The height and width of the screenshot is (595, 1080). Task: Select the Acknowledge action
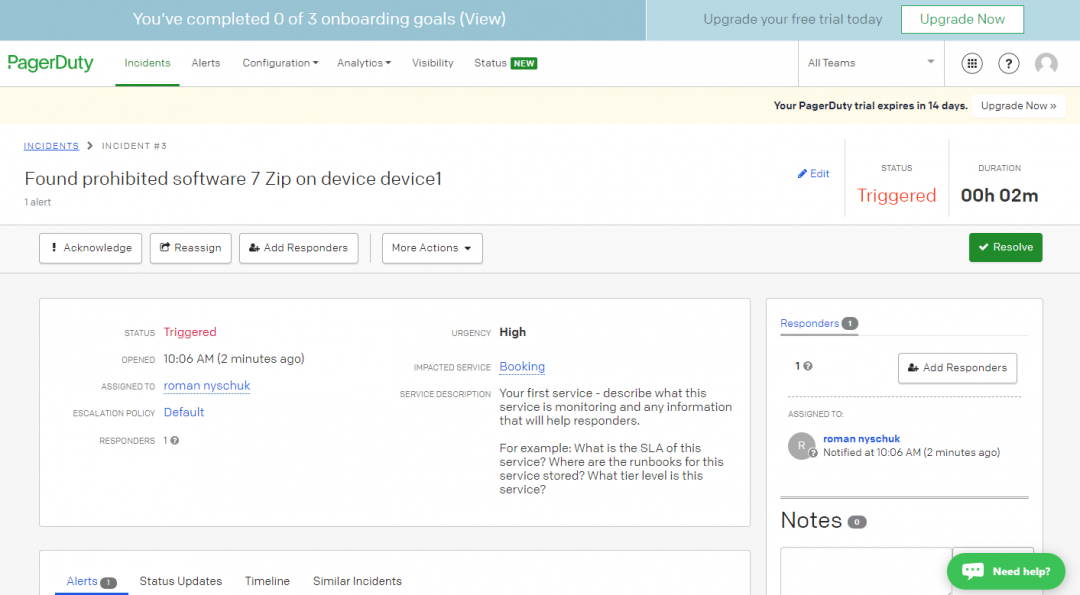click(x=90, y=248)
